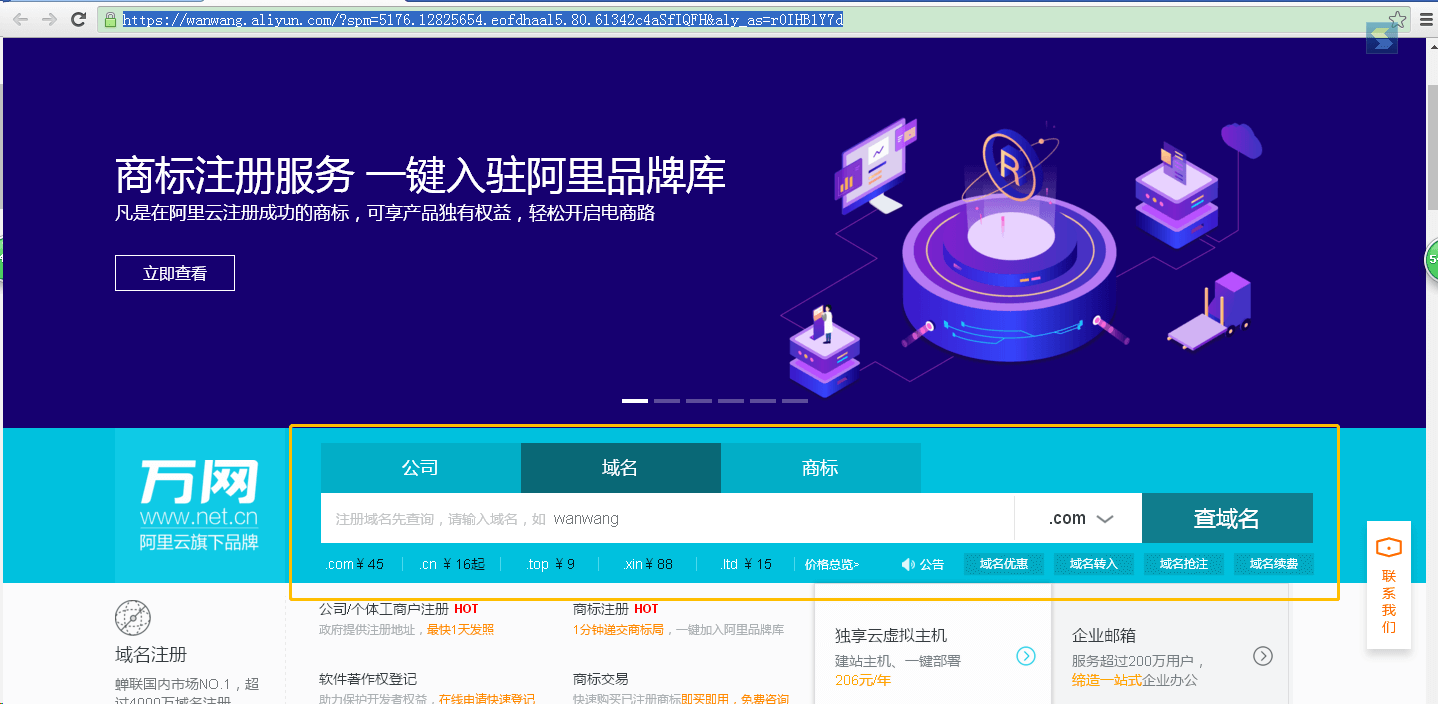
Task: Click the 域名抢注 button
Action: coord(1184,564)
